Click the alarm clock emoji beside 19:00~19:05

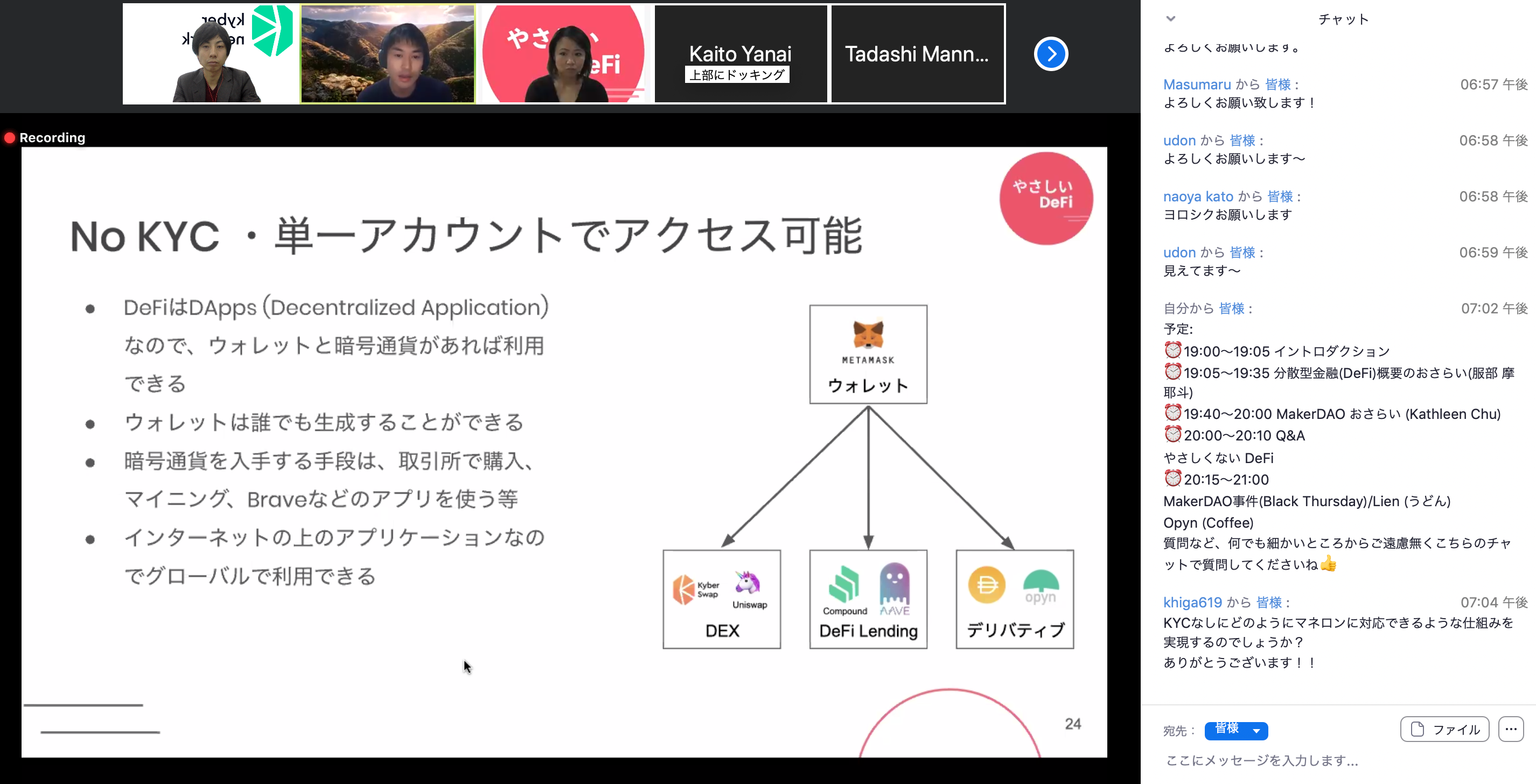pyautogui.click(x=1172, y=350)
